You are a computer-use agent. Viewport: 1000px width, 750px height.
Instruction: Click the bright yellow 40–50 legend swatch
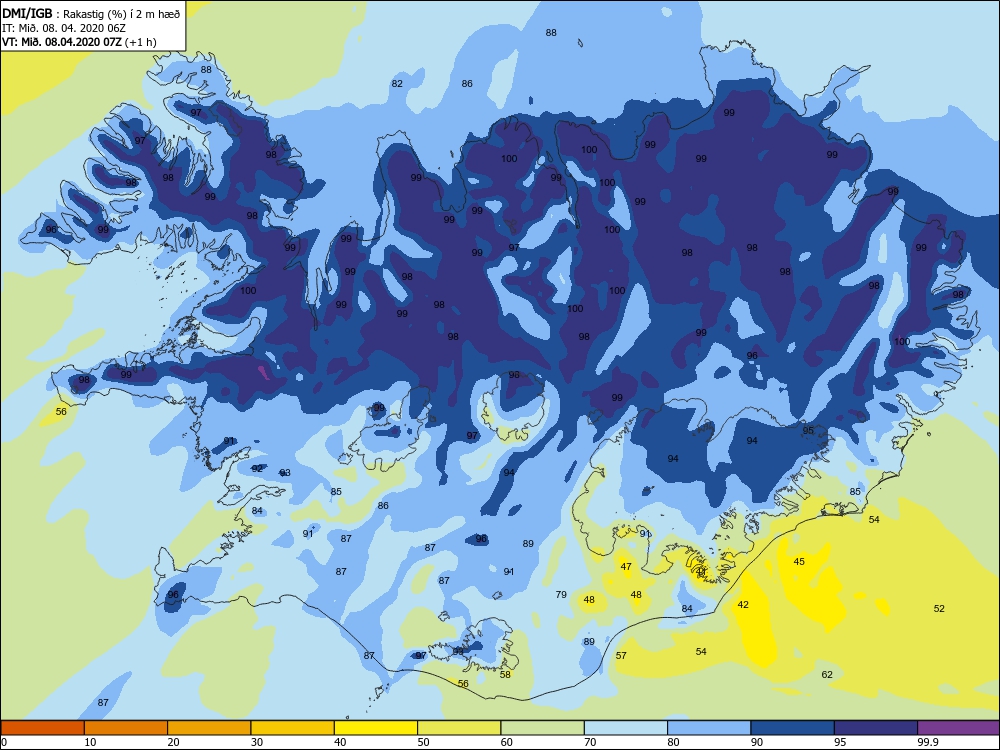tap(376, 728)
